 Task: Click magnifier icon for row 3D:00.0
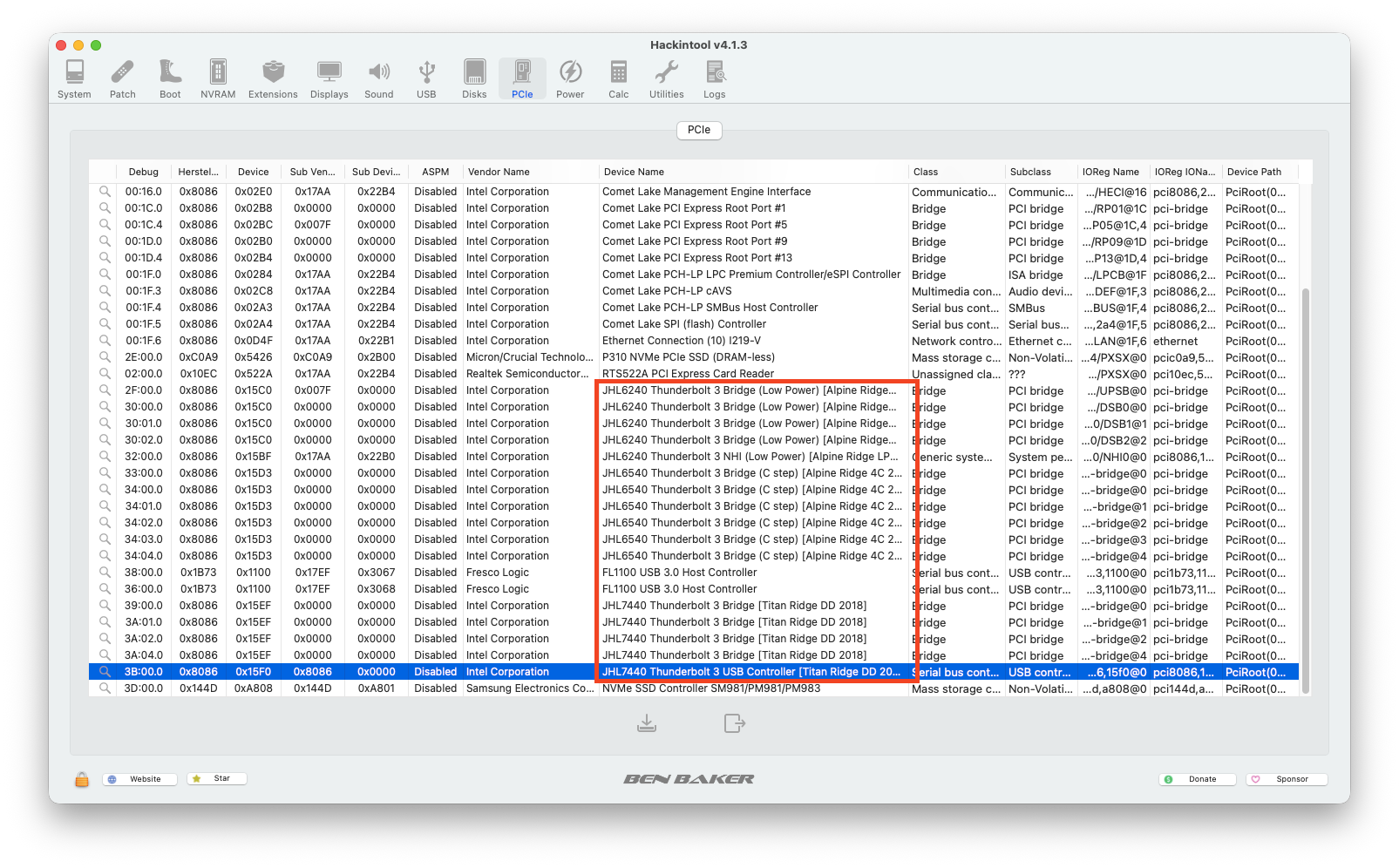(x=105, y=688)
